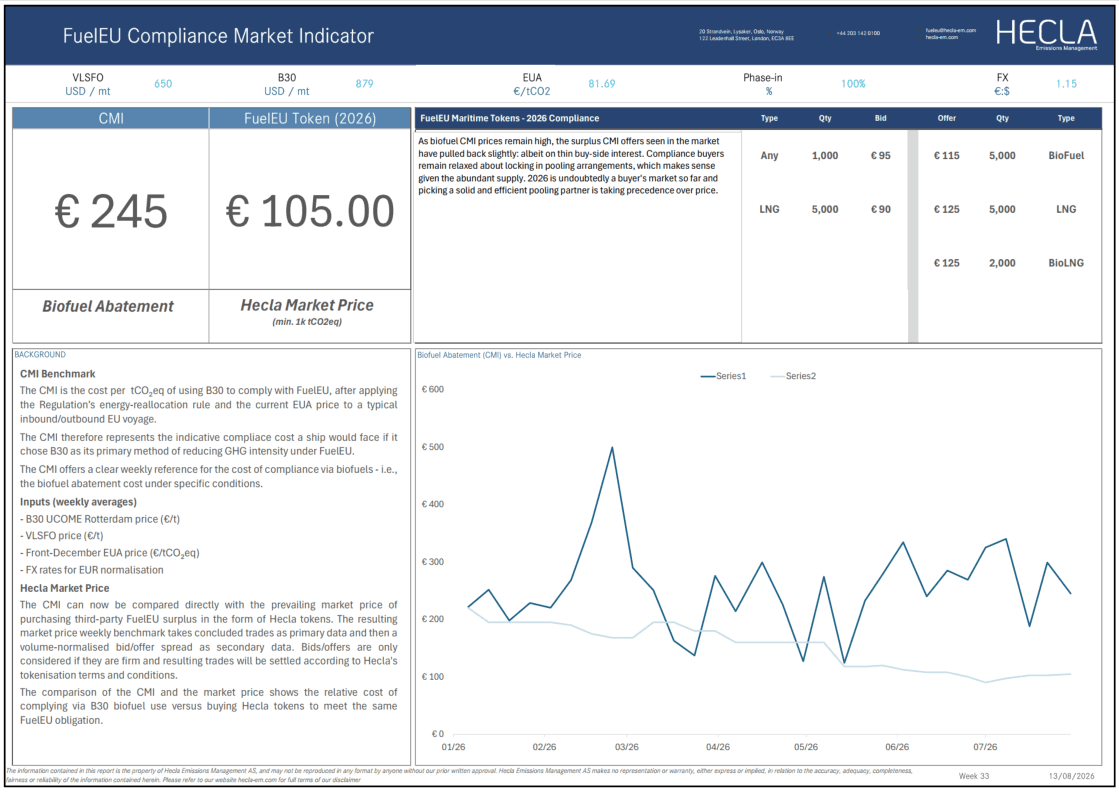
Task: Click the € 90 bid price
Action: coord(881,209)
